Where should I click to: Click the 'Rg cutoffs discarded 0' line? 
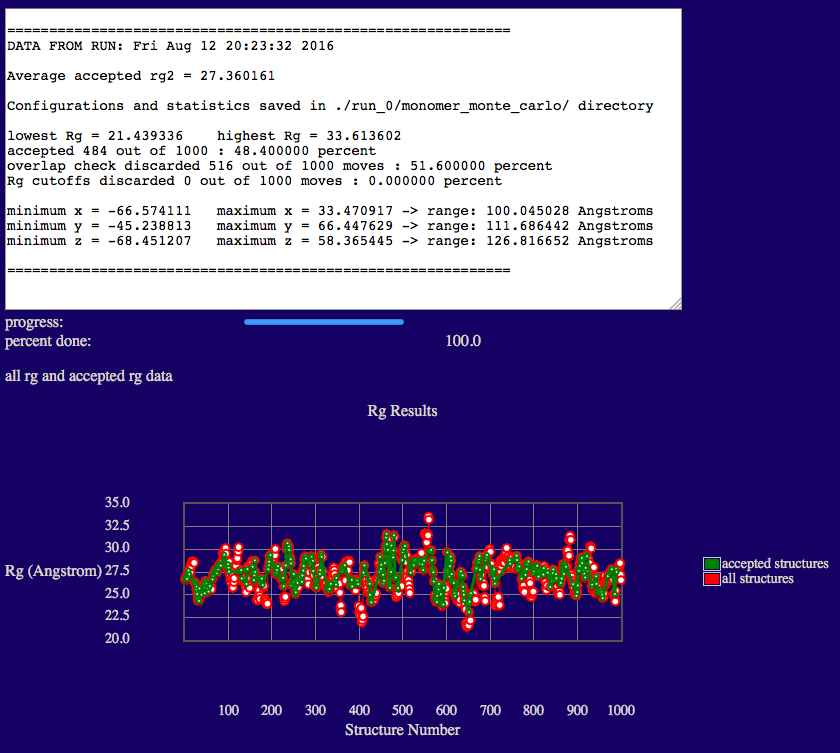pyautogui.click(x=254, y=181)
